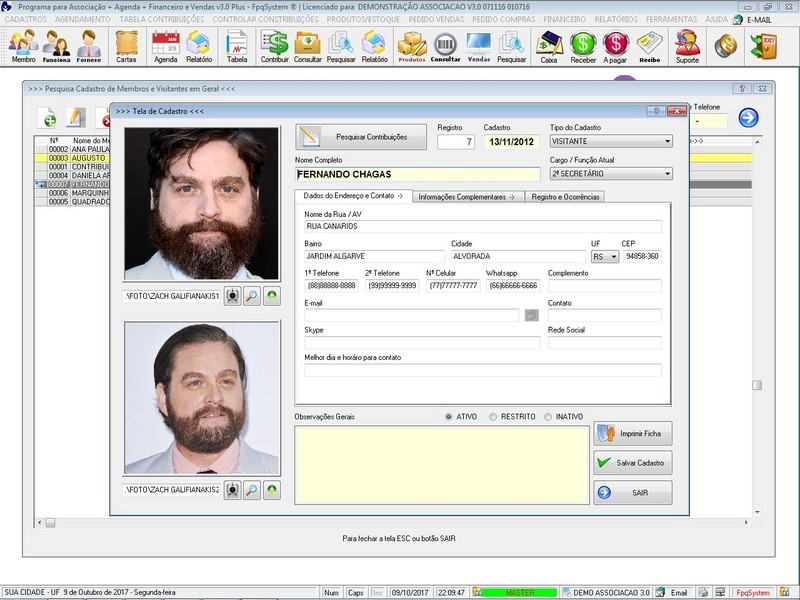Image resolution: width=800 pixels, height=600 pixels.
Task: Open the Membro toolbar icon
Action: (23, 46)
